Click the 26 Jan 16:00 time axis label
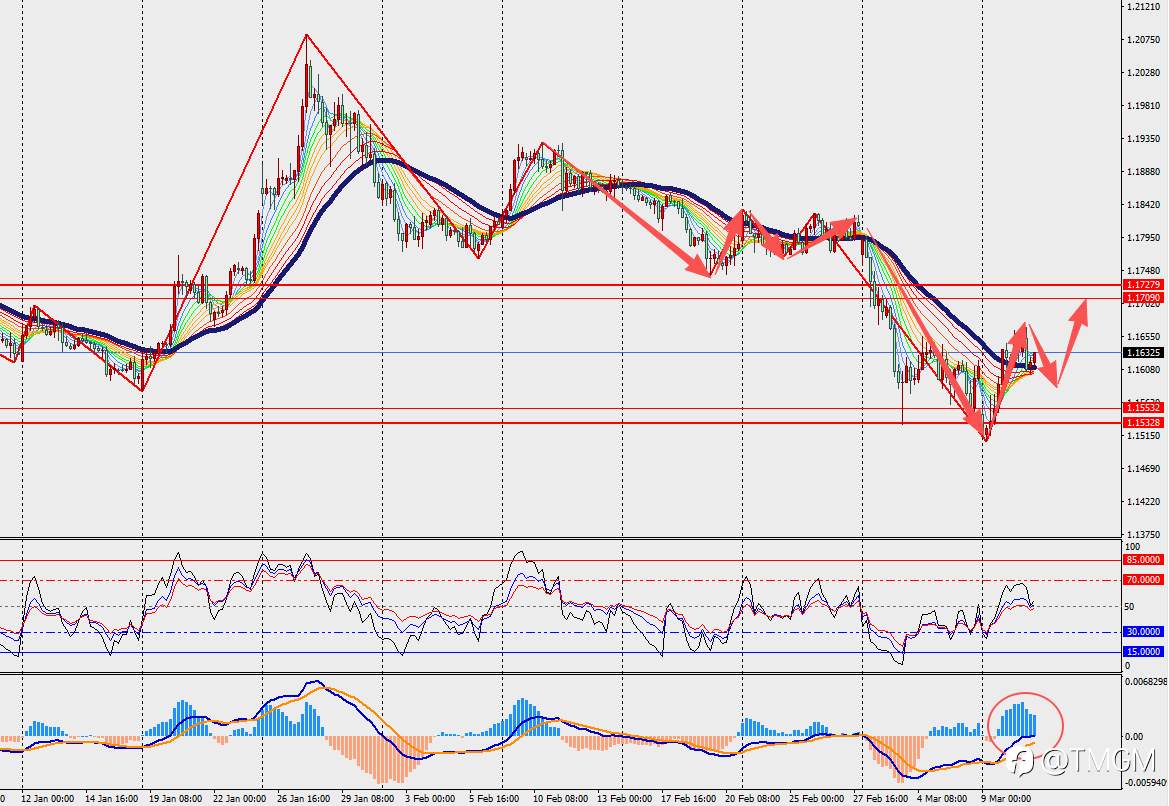 tap(303, 799)
